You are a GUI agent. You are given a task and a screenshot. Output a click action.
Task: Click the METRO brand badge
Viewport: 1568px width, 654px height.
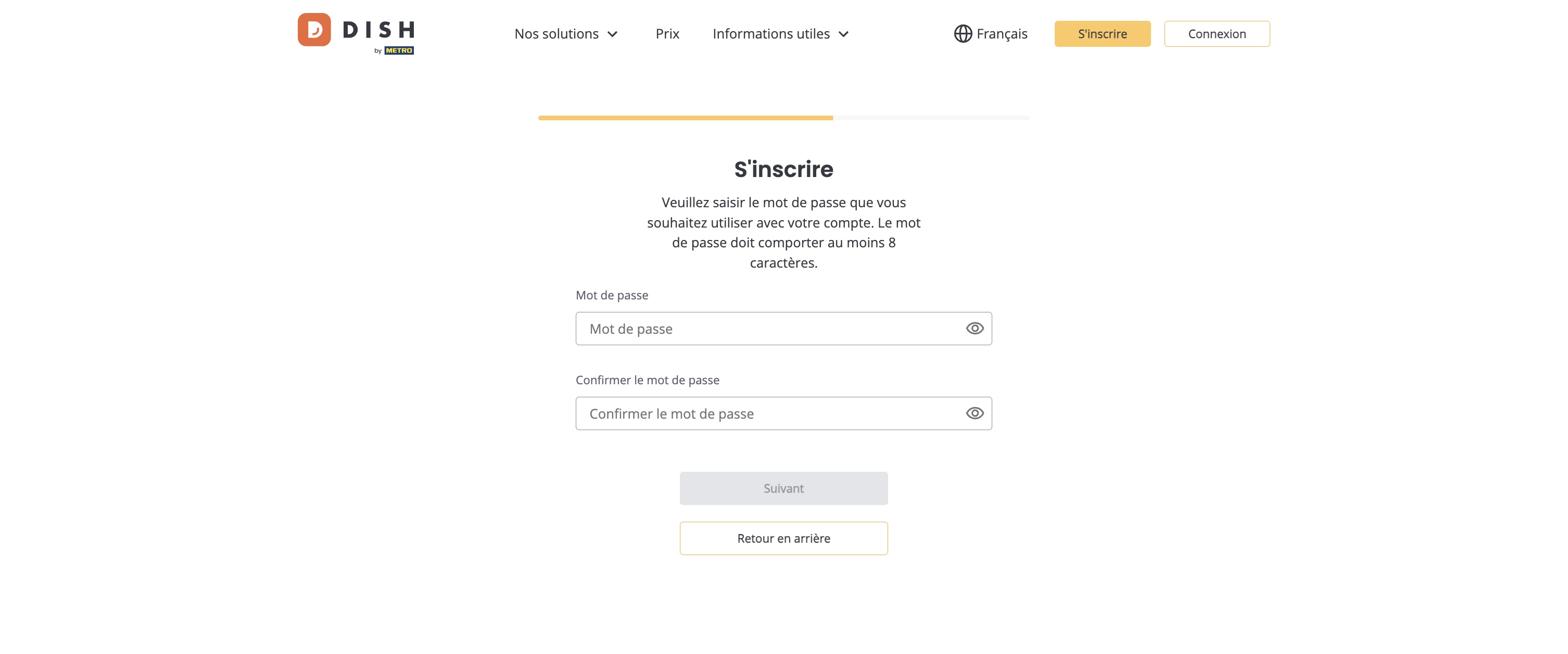click(399, 51)
